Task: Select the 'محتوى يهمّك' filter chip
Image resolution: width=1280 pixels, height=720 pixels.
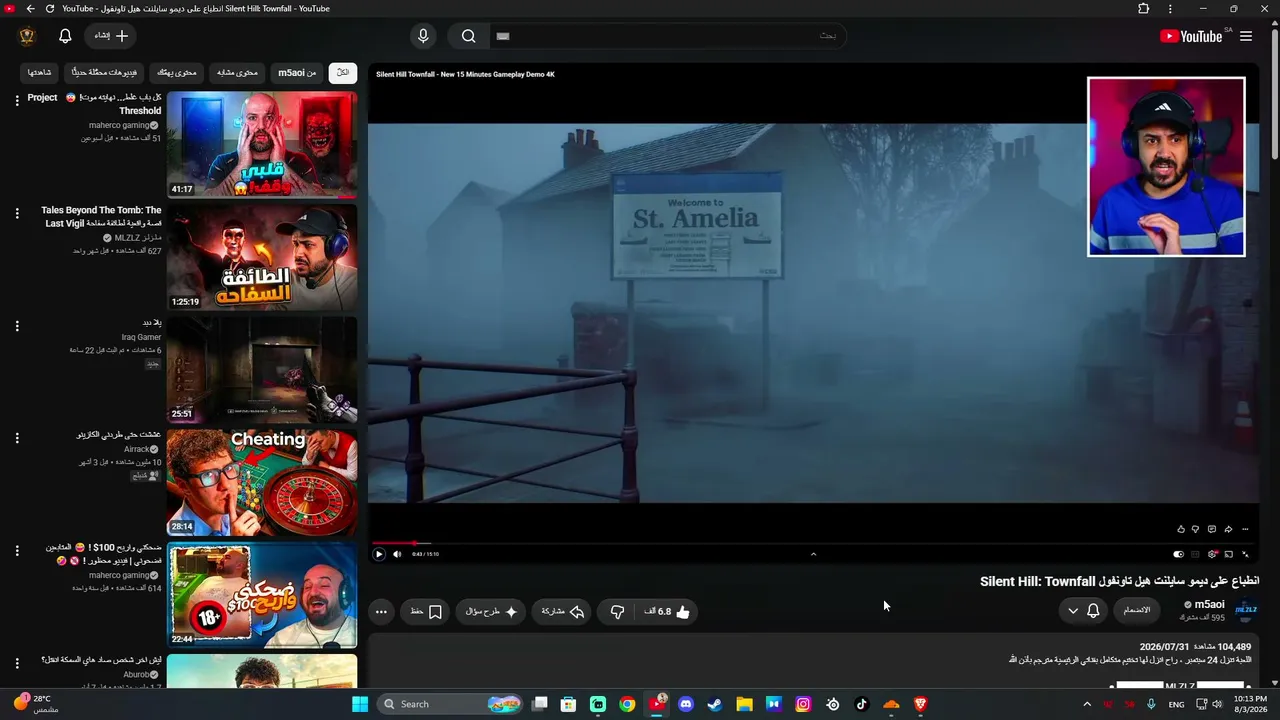Action: click(178, 73)
